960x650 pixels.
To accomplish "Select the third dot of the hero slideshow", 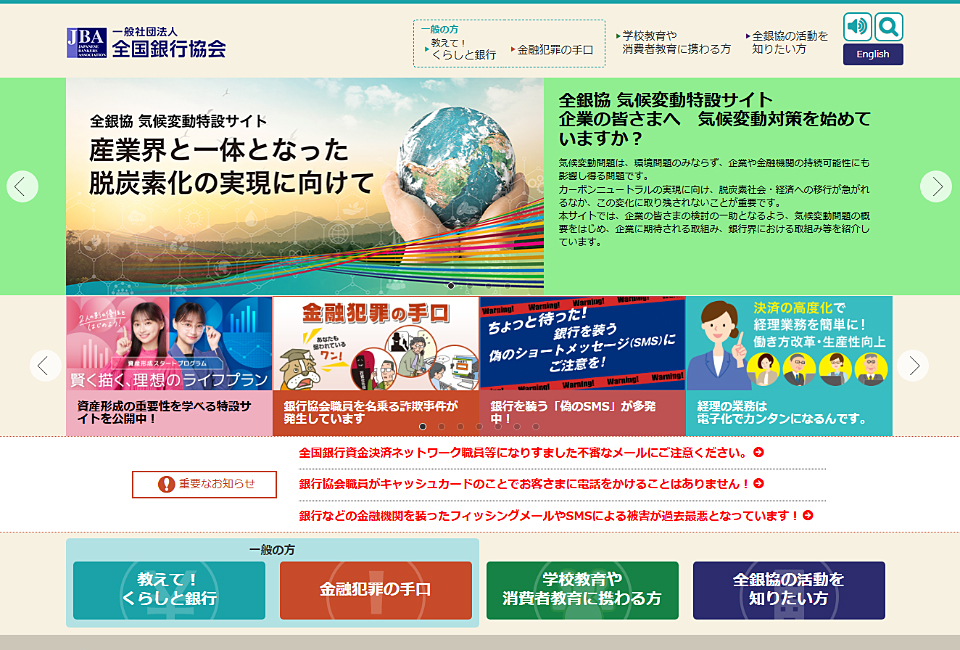I will click(x=489, y=286).
